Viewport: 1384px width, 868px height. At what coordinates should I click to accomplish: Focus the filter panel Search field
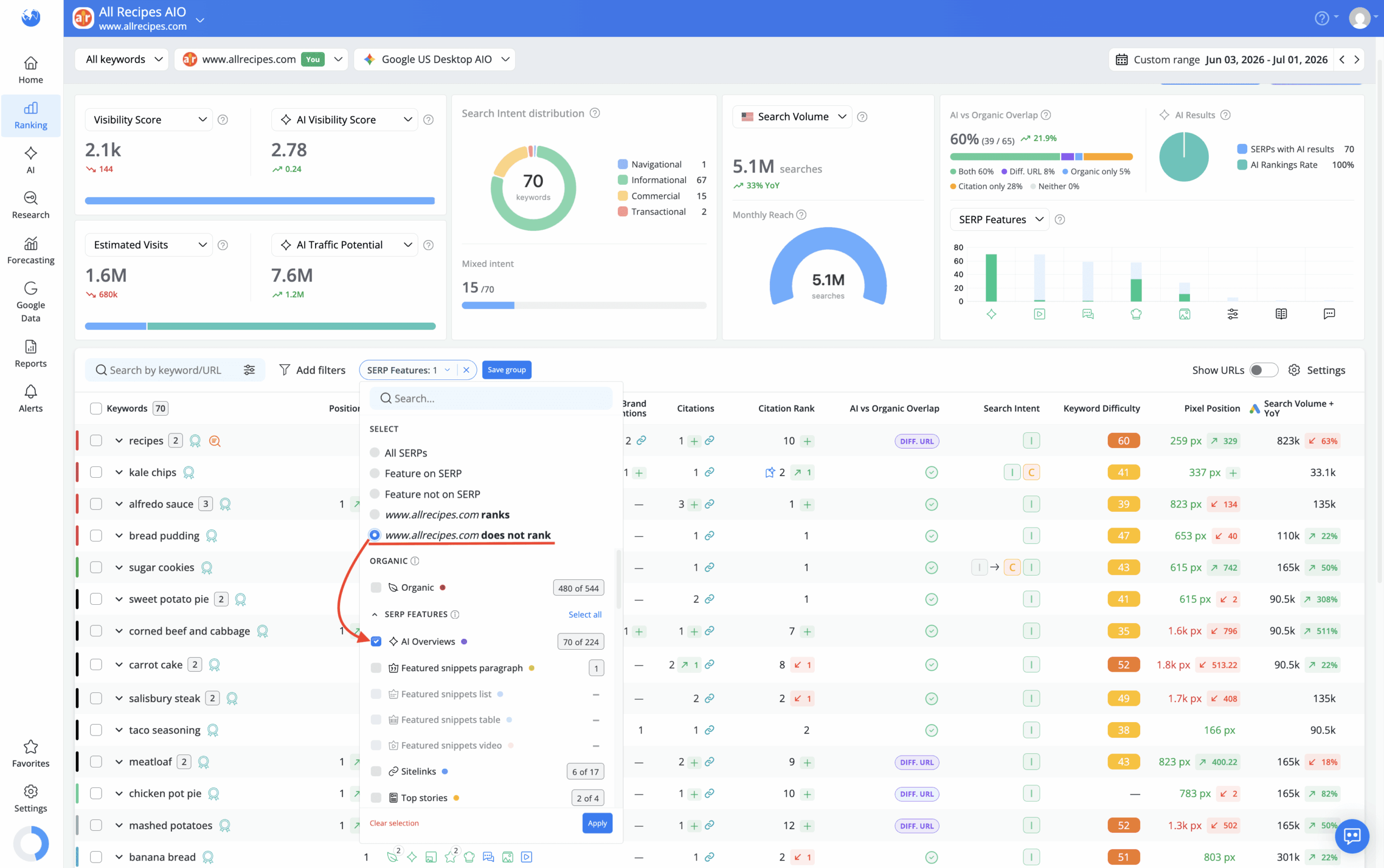point(491,398)
